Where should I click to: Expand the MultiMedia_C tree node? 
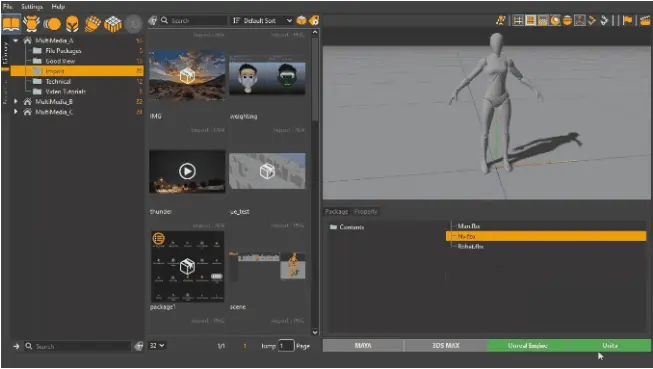pyautogui.click(x=16, y=112)
